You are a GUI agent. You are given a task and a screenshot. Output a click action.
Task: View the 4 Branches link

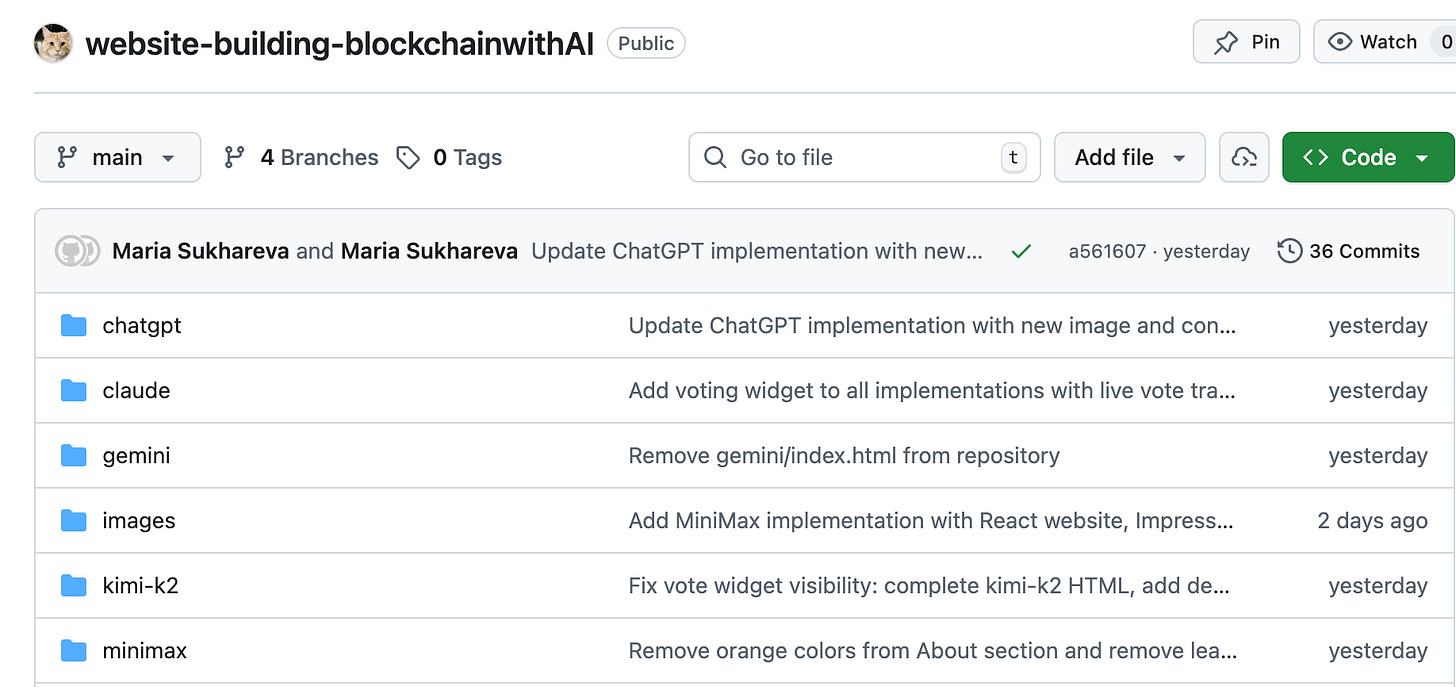302,158
